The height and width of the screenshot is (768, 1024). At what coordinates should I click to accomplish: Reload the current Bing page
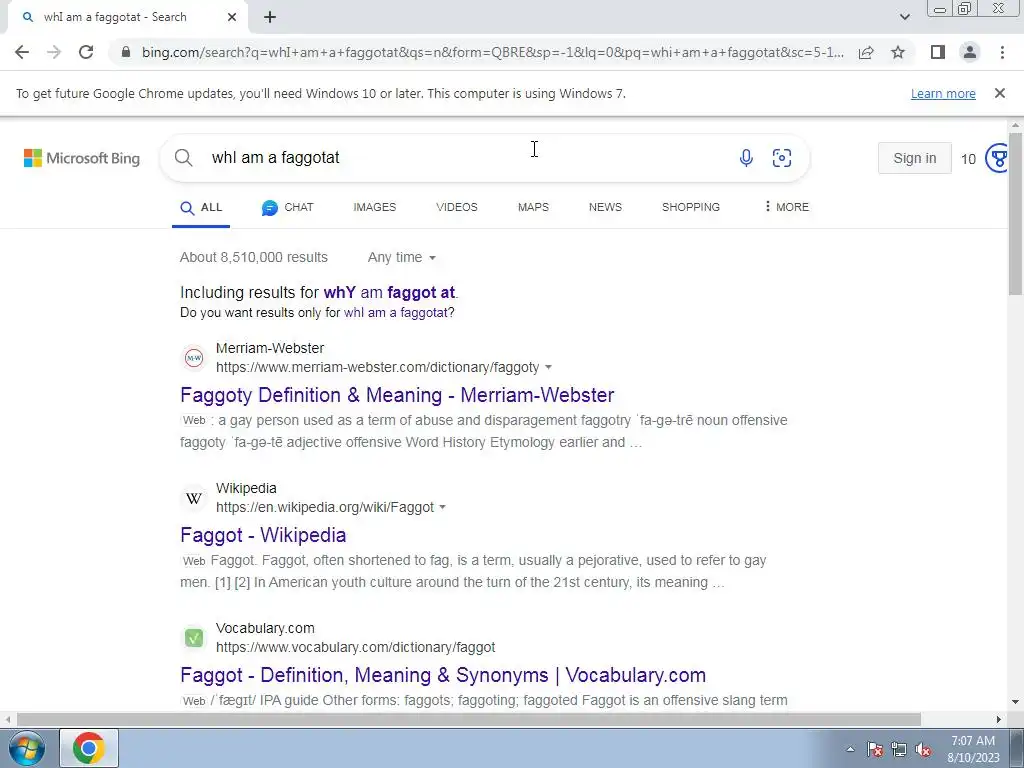pos(86,52)
